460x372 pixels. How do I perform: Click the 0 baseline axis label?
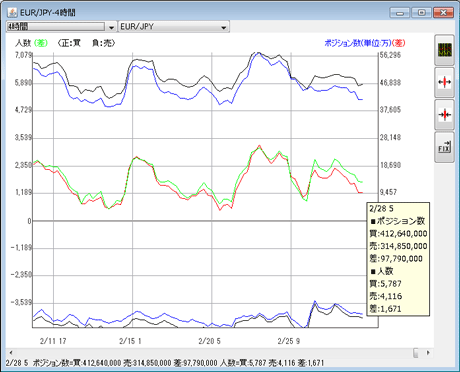point(29,221)
